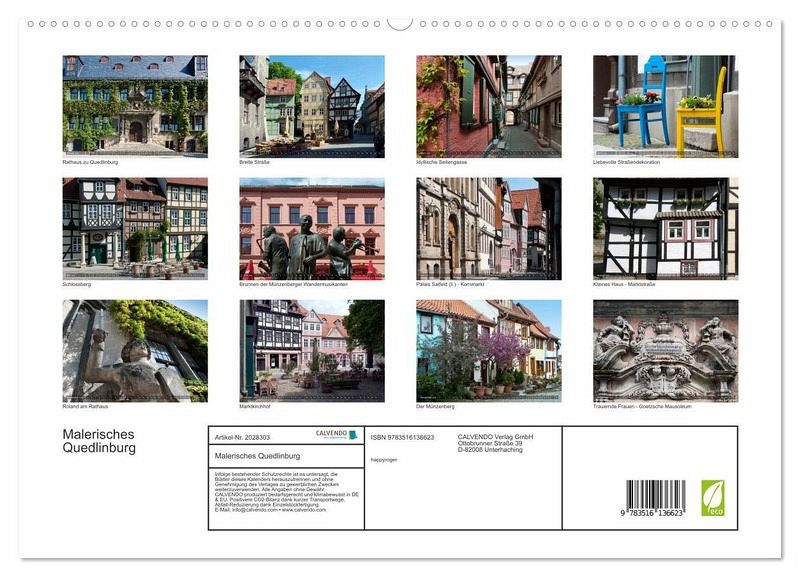Click the large Malerisches Quedlinburg title
The height and width of the screenshot is (577, 800).
click(x=98, y=441)
